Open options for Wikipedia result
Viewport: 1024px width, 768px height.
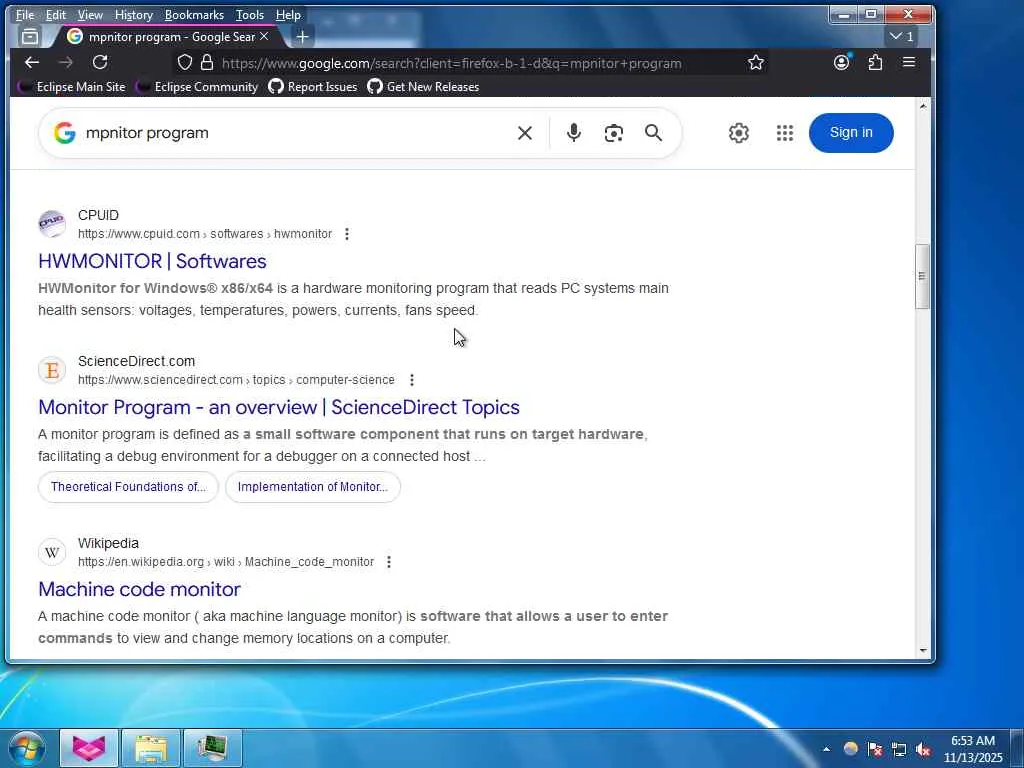click(389, 562)
